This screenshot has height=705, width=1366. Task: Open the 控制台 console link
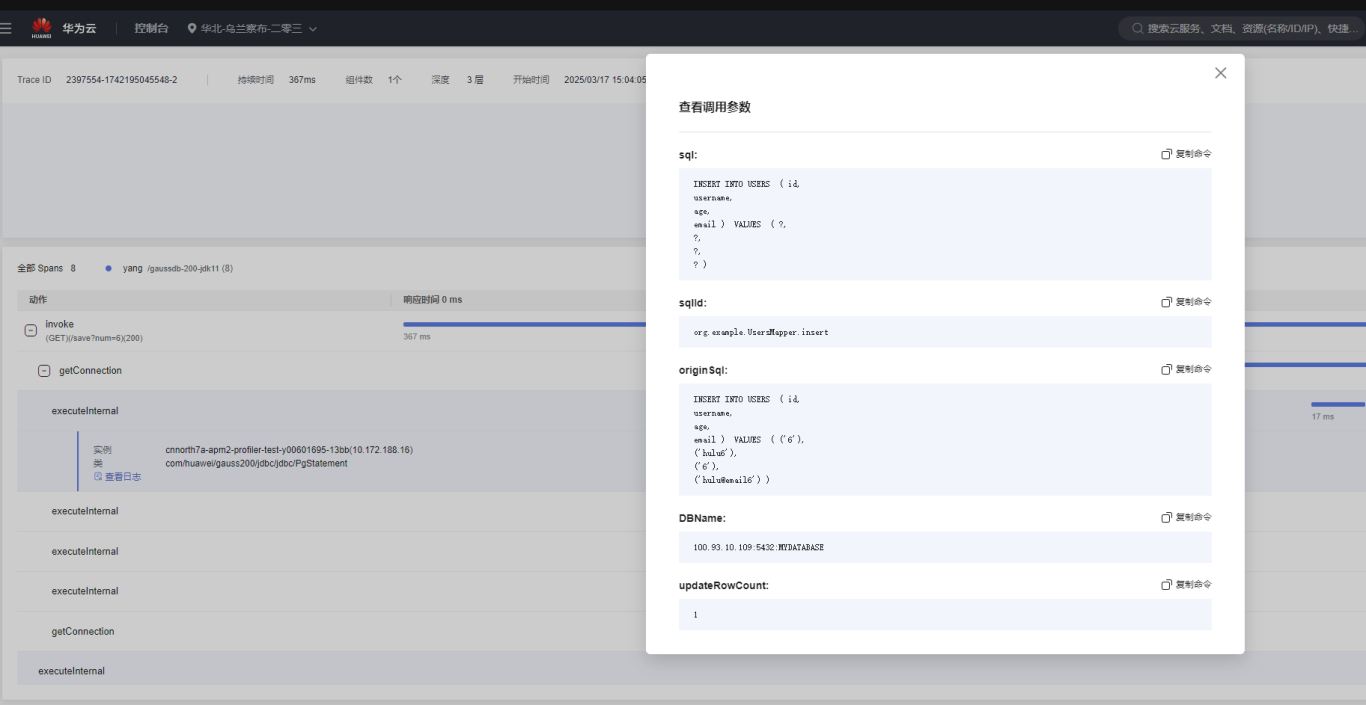click(151, 28)
